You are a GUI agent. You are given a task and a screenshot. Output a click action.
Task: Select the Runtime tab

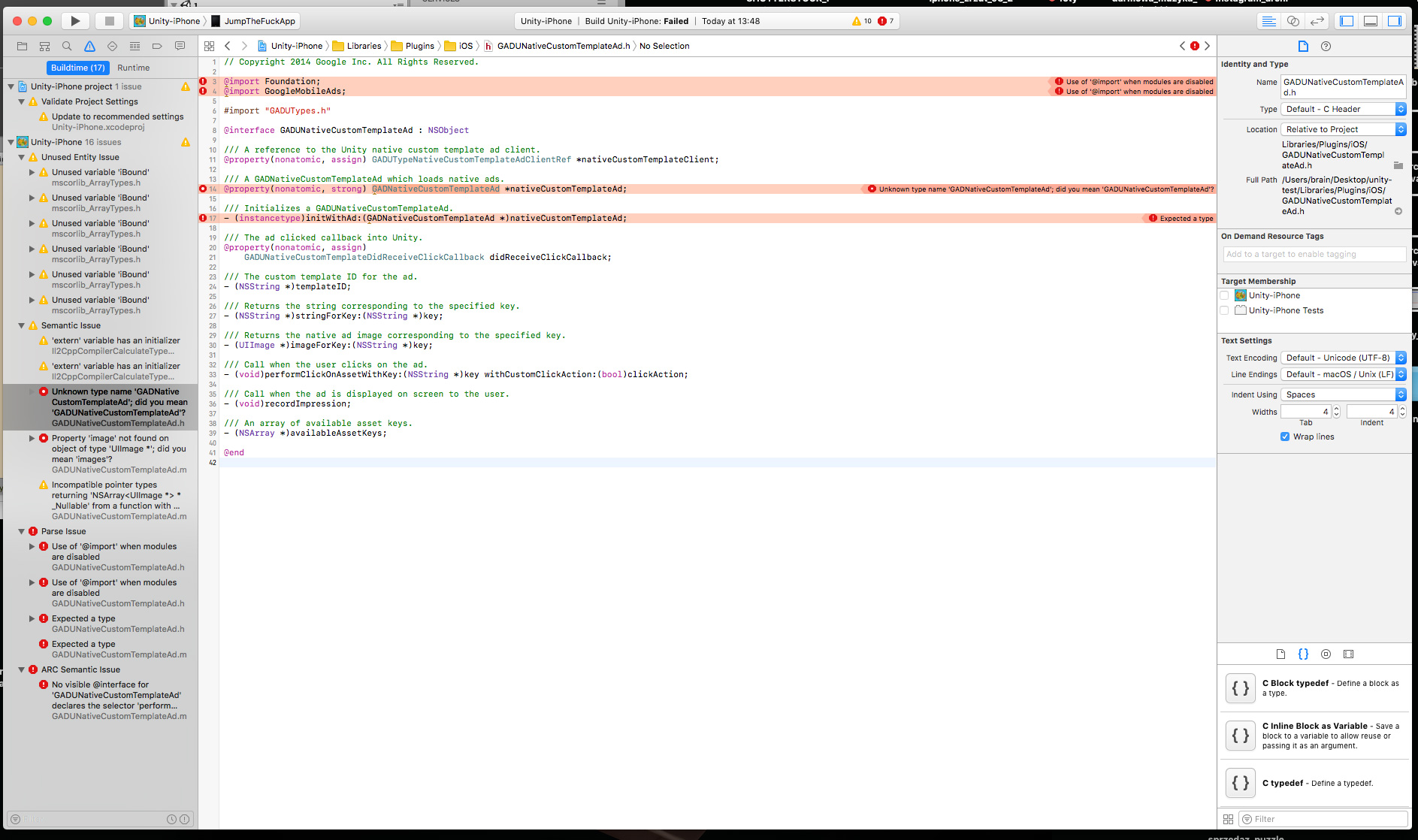[133, 68]
